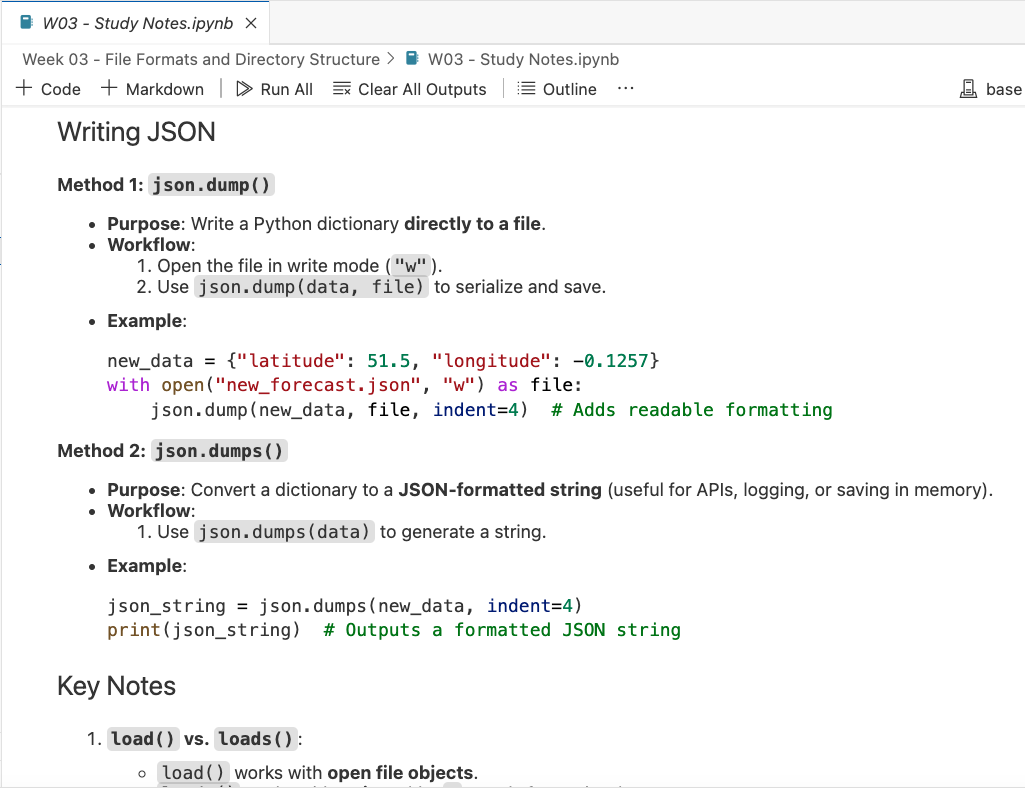
Task: Expand the Week 03 folder breadcrumb
Action: pos(200,59)
